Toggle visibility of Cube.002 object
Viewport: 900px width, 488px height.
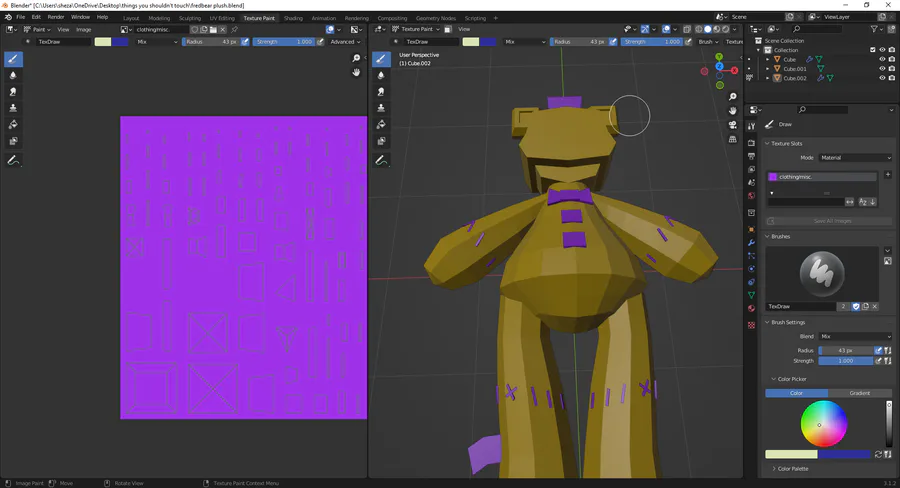[882, 78]
